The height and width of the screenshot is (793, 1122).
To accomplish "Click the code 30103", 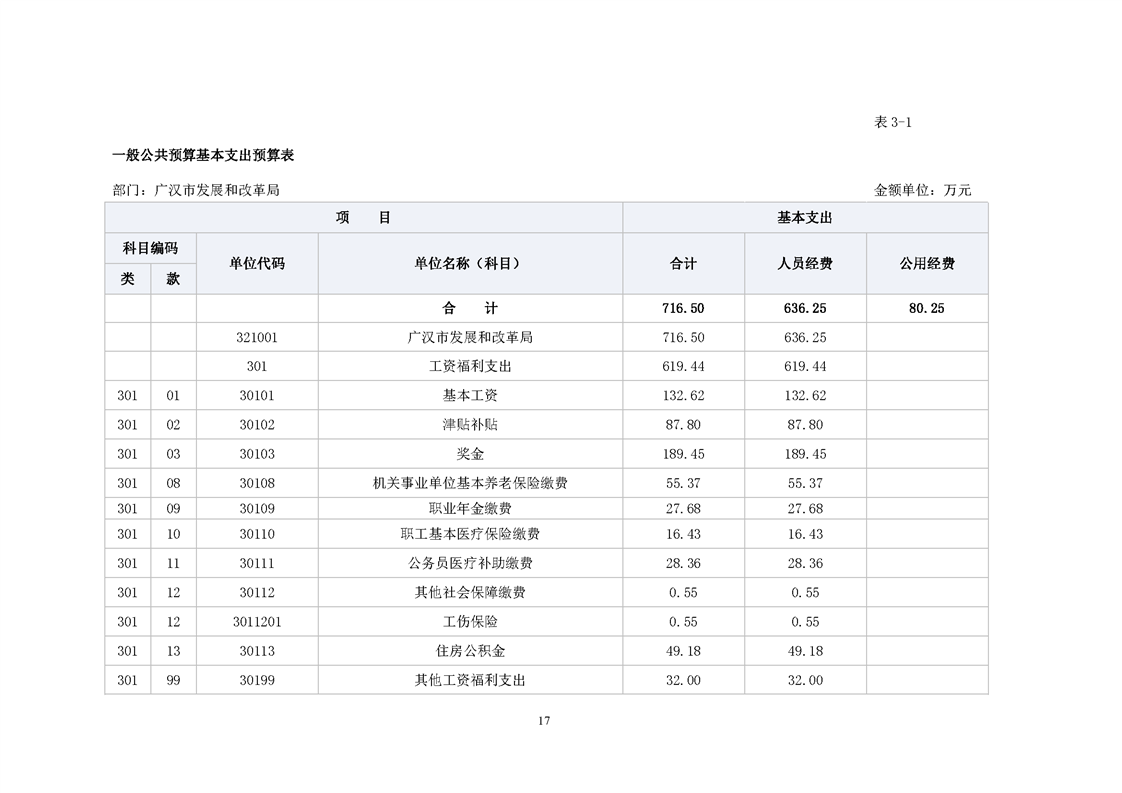I will click(257, 454).
